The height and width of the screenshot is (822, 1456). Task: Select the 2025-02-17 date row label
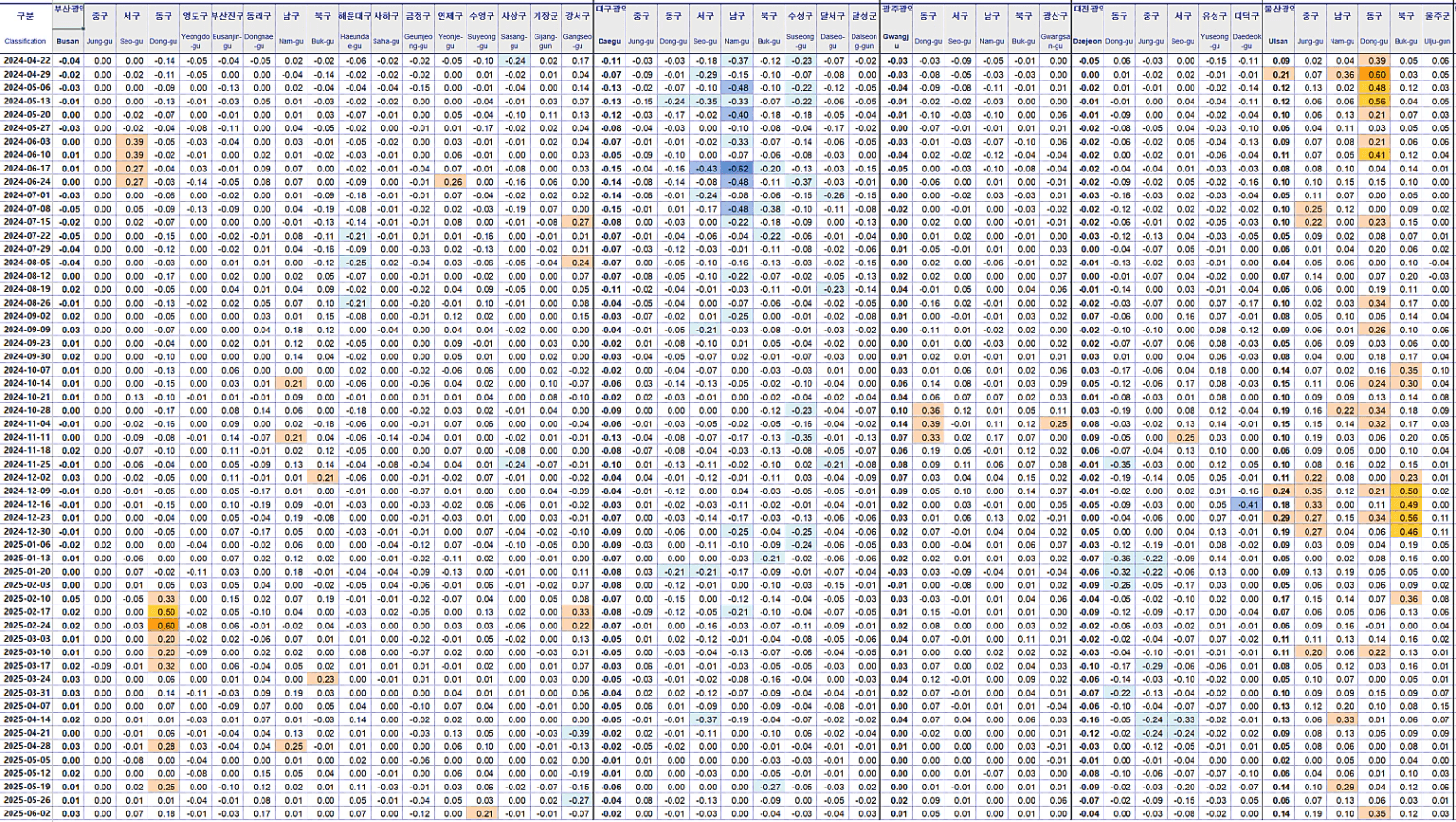pyautogui.click(x=26, y=611)
